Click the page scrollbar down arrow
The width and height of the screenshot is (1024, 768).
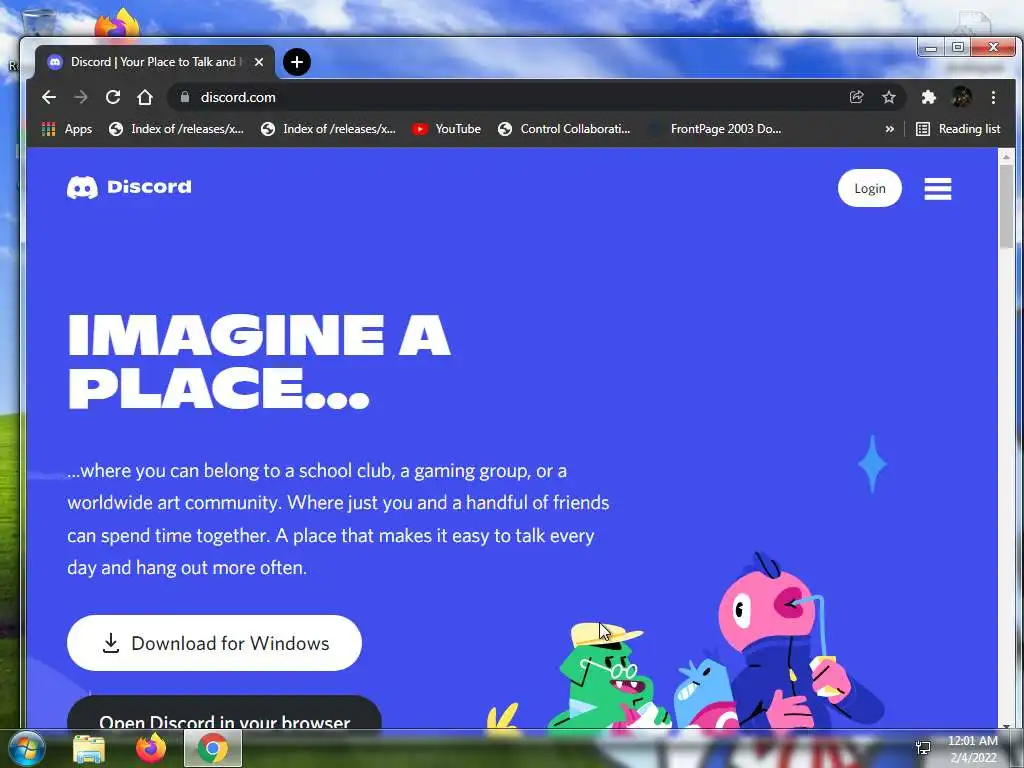(1006, 724)
